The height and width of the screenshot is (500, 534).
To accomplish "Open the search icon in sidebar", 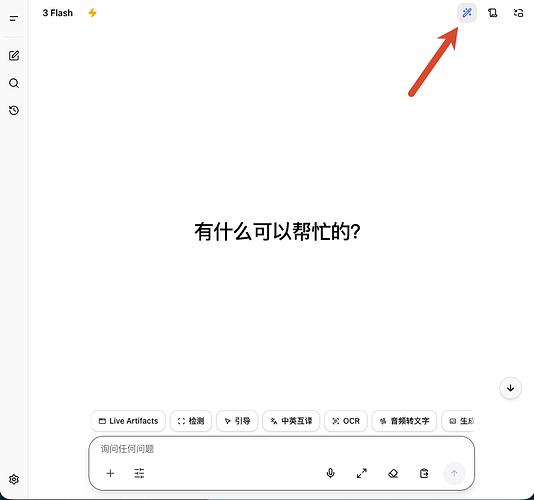I will (x=14, y=83).
